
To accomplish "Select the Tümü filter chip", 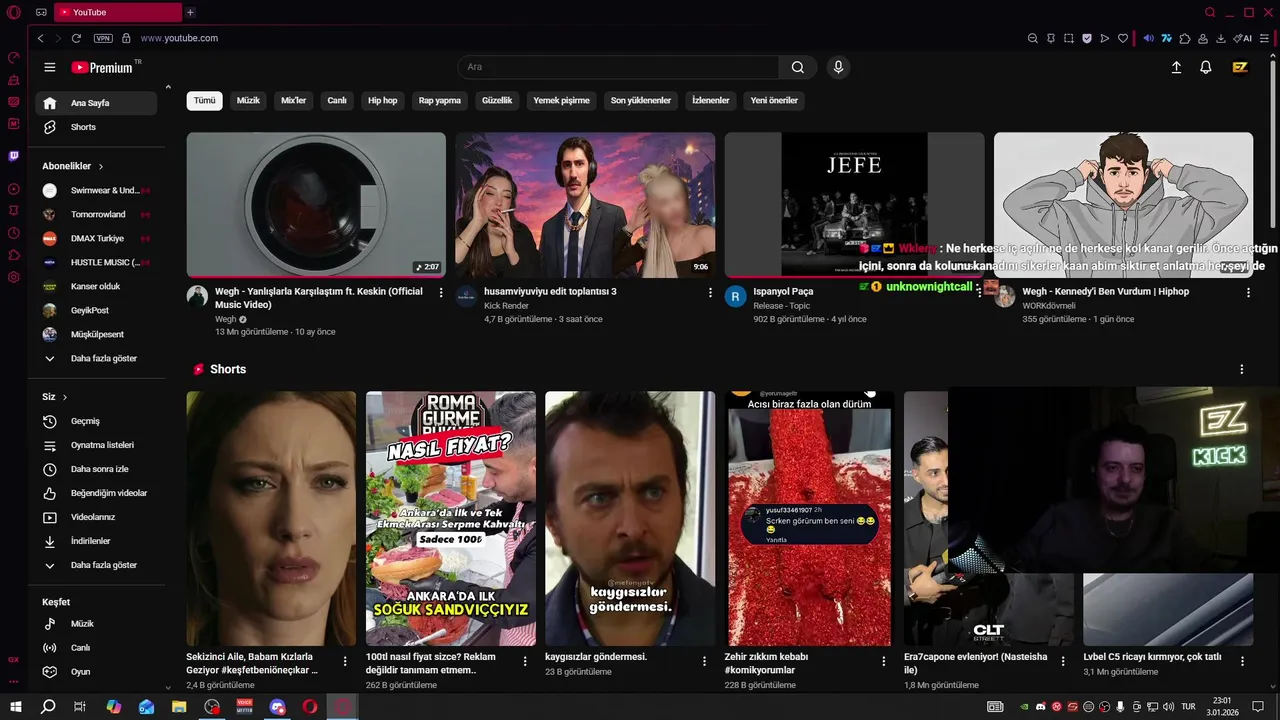I will [x=204, y=101].
